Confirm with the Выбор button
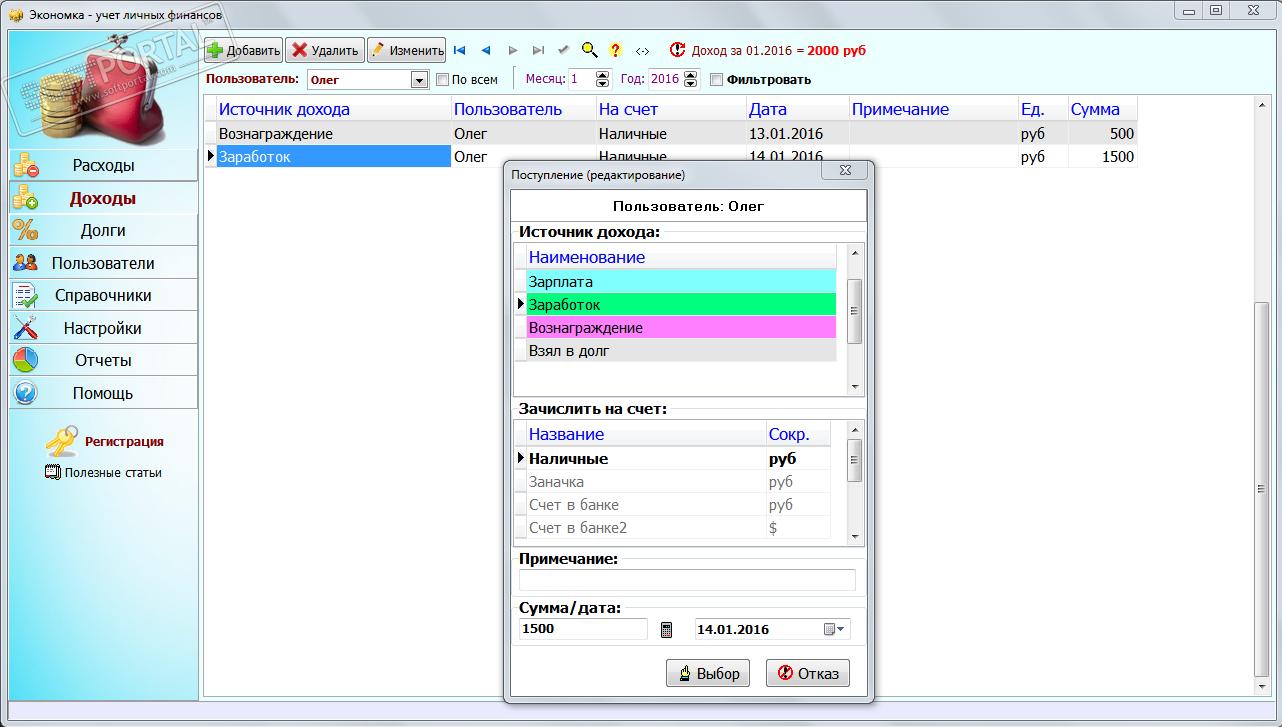This screenshot has height=727, width=1282. [x=708, y=673]
